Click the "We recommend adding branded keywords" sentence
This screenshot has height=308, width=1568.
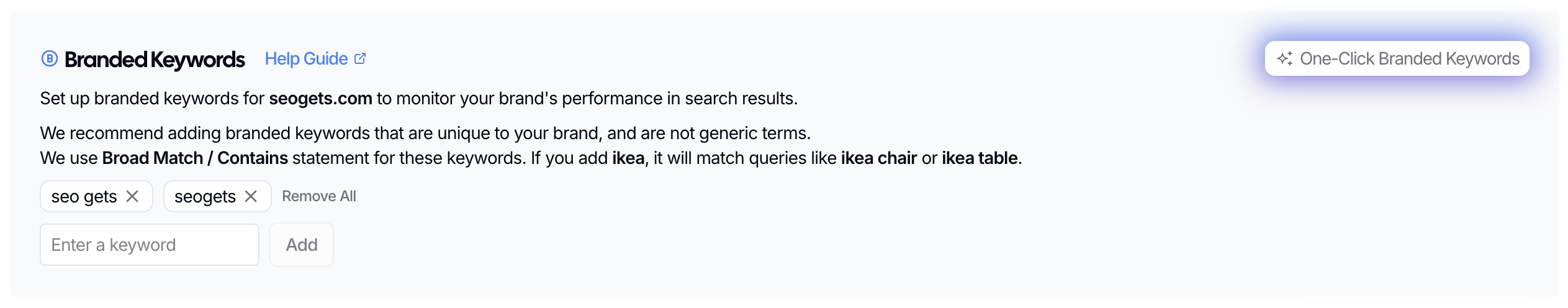coord(425,134)
